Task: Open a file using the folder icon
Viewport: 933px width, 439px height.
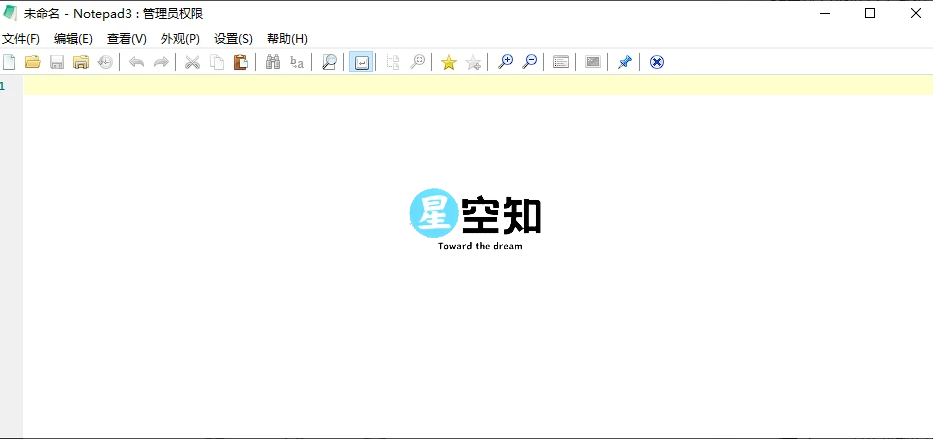Action: 33,62
